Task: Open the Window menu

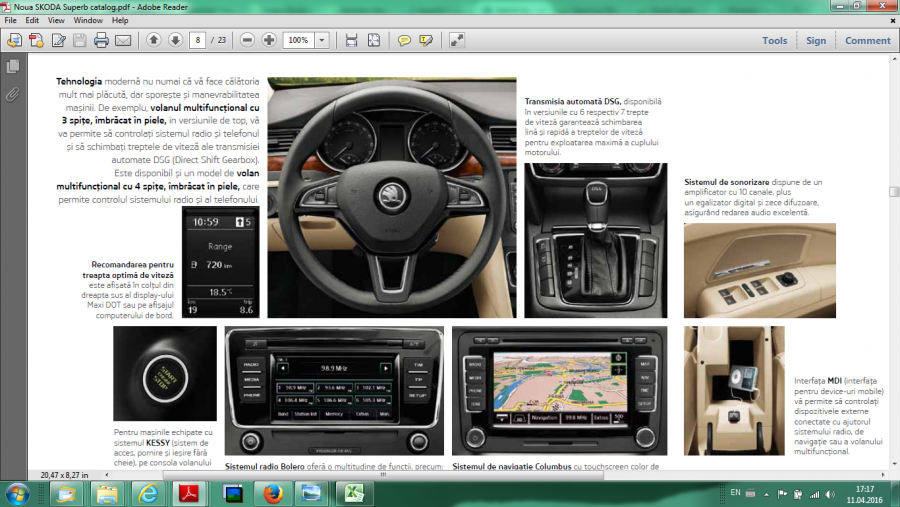Action: 88,20
